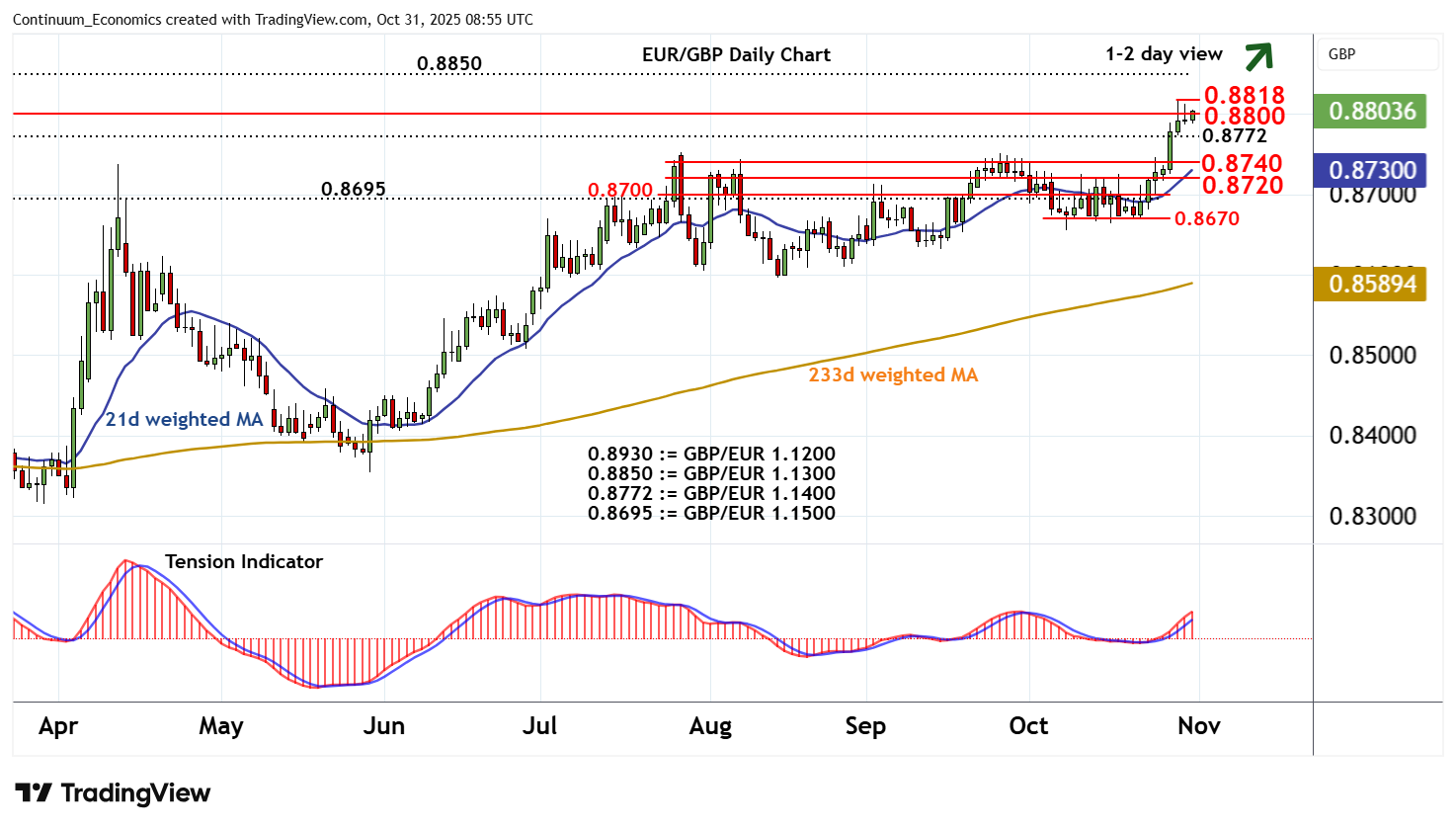Click the blue 0.87300 price tag
Viewport: 1456px width, 830px height.
tap(1371, 171)
